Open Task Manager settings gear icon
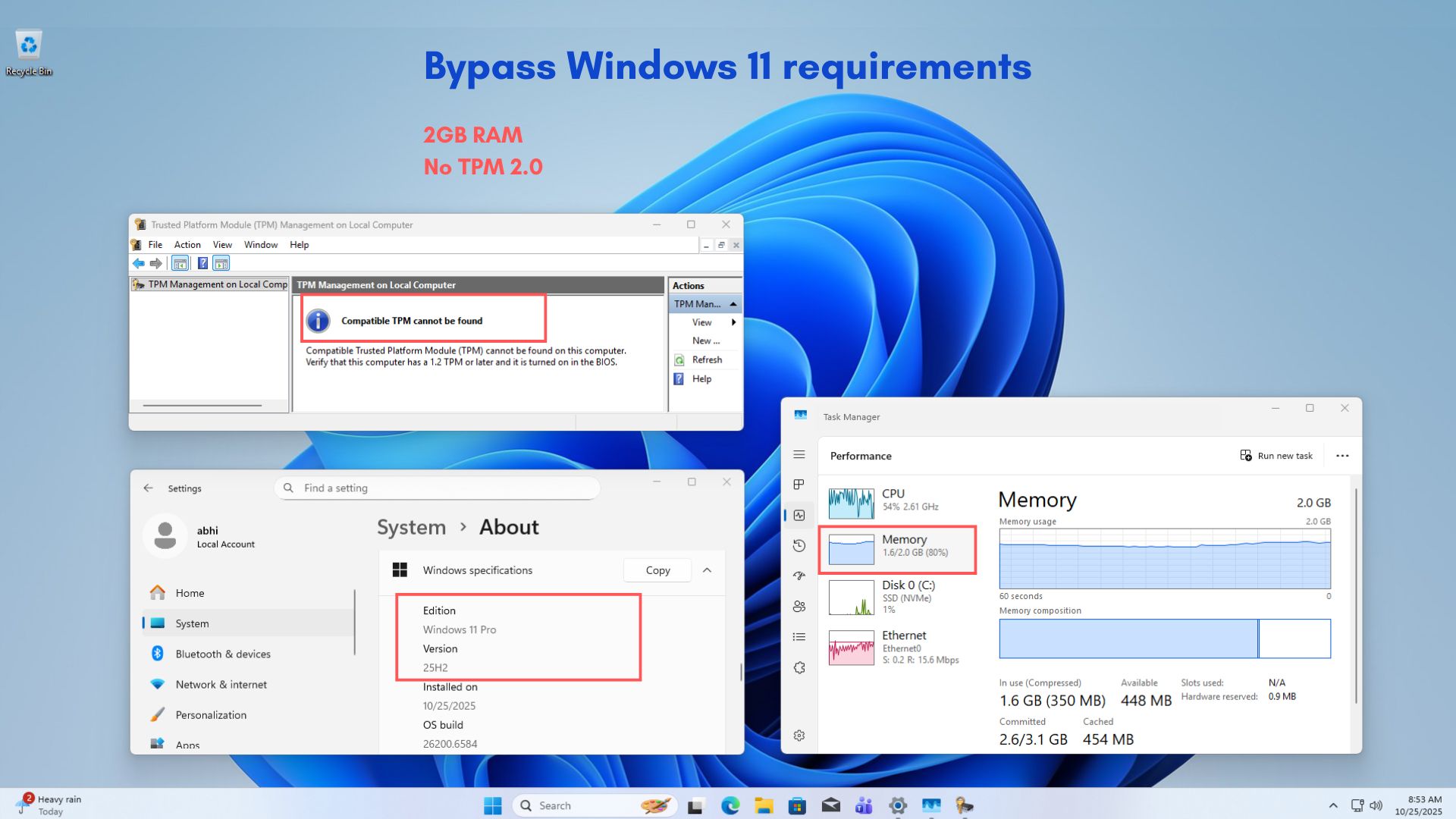 [799, 736]
